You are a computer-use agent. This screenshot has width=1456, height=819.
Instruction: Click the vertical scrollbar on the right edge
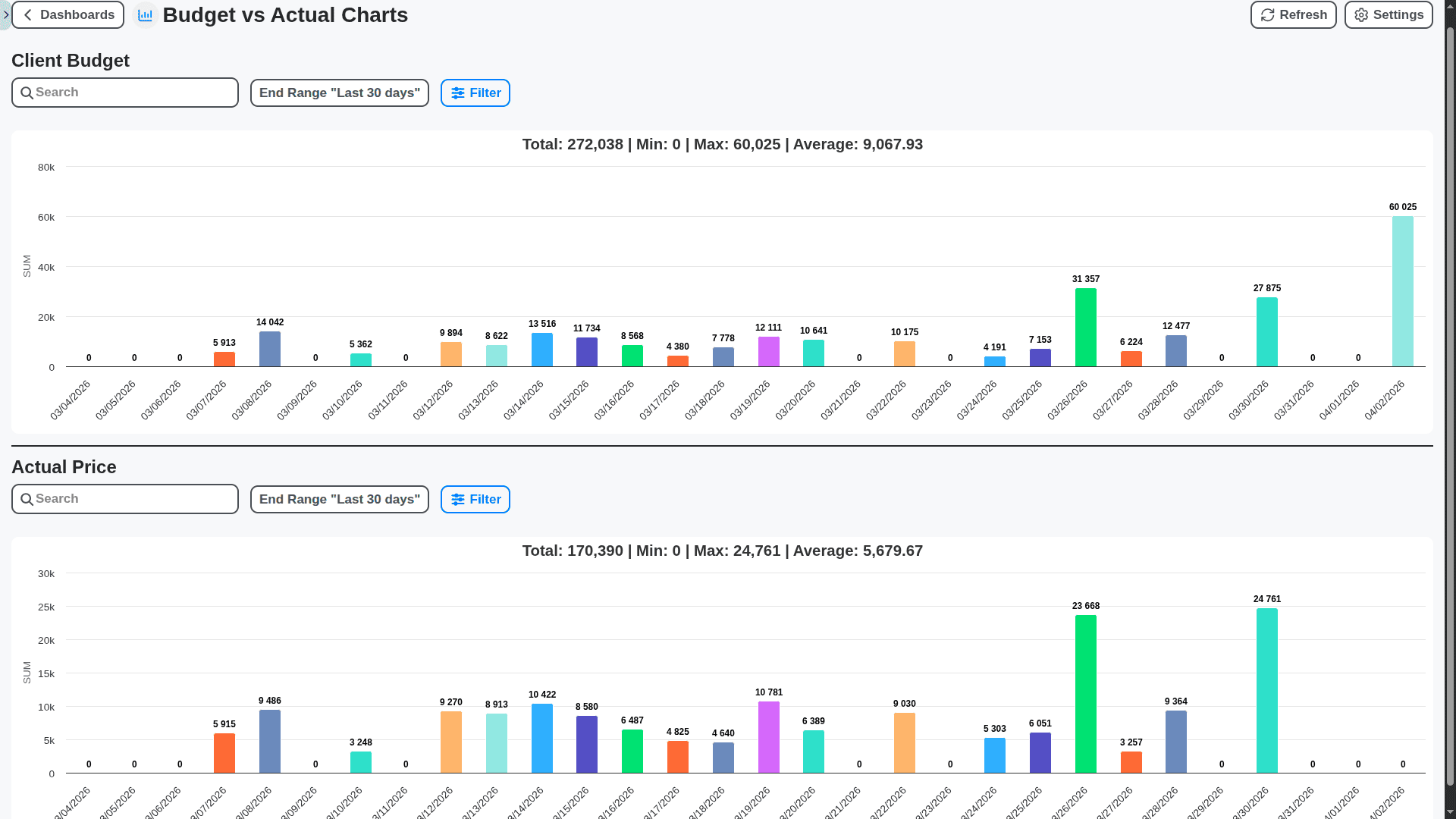point(1451,409)
